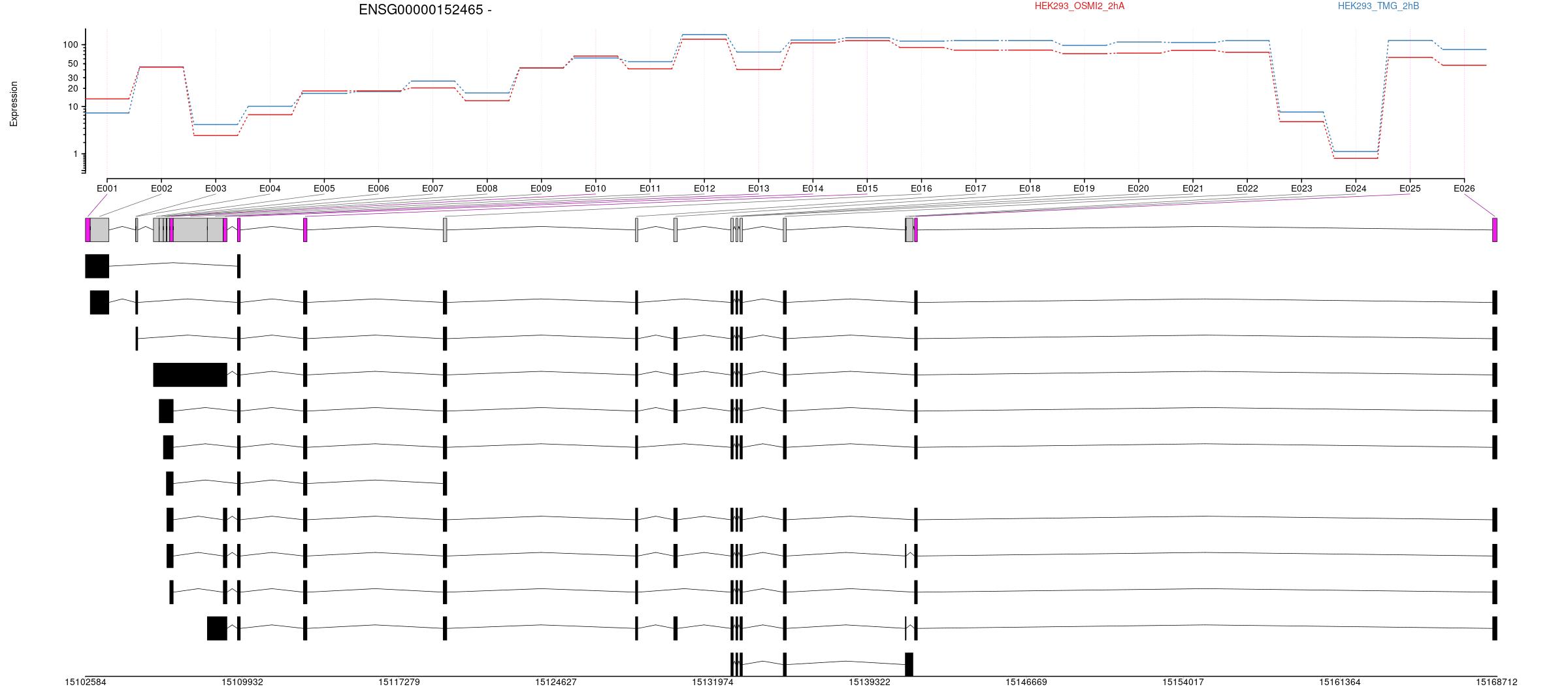The width and height of the screenshot is (1568, 693).
Task: Select exon label E015
Action: pyautogui.click(x=867, y=189)
